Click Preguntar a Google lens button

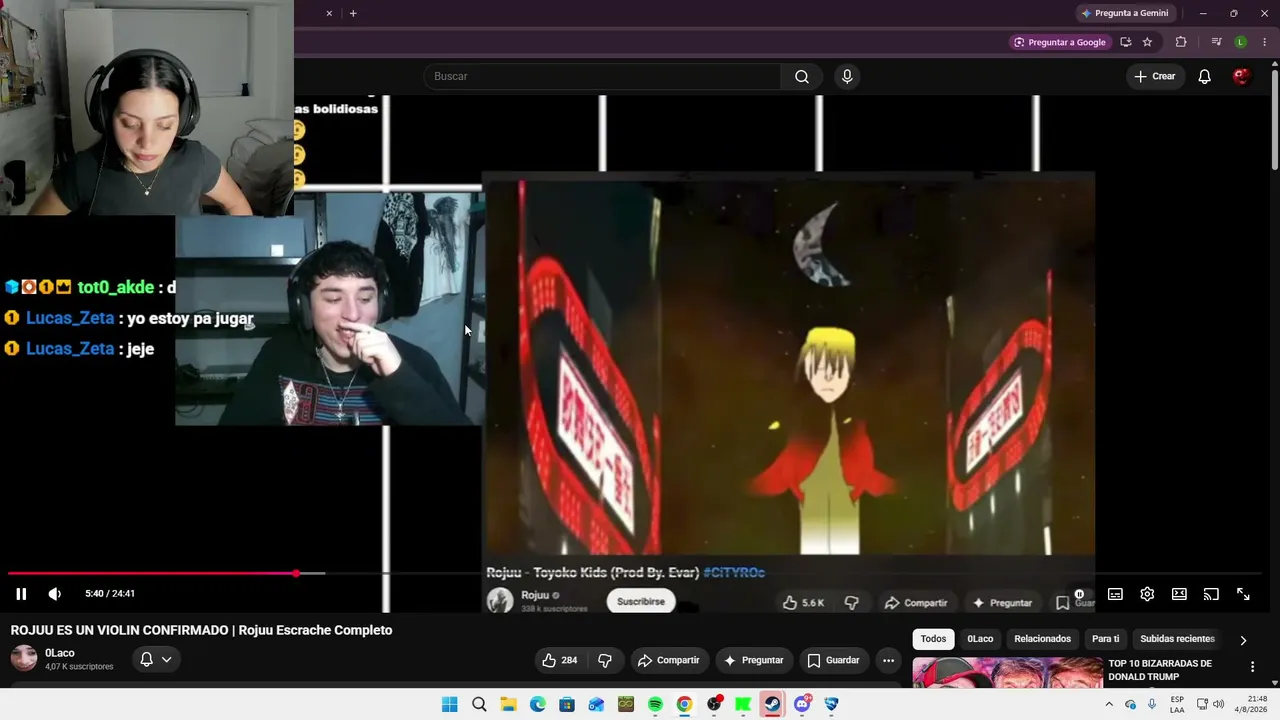[1060, 42]
